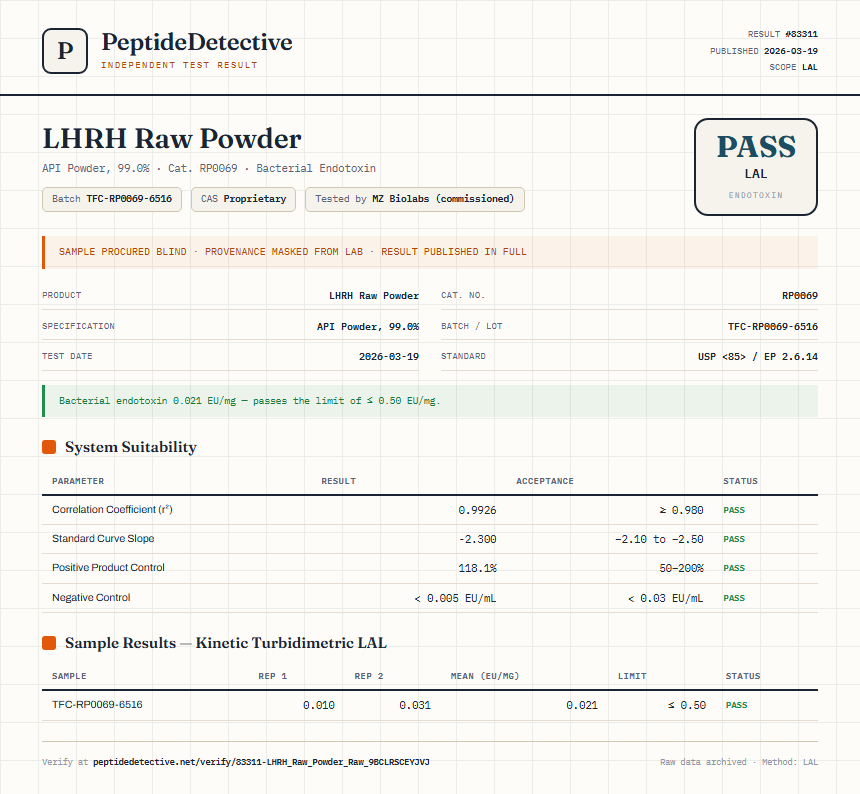This screenshot has height=794, width=860.
Task: Click PASS status in Correlation Coefficient row
Action: pos(734,510)
